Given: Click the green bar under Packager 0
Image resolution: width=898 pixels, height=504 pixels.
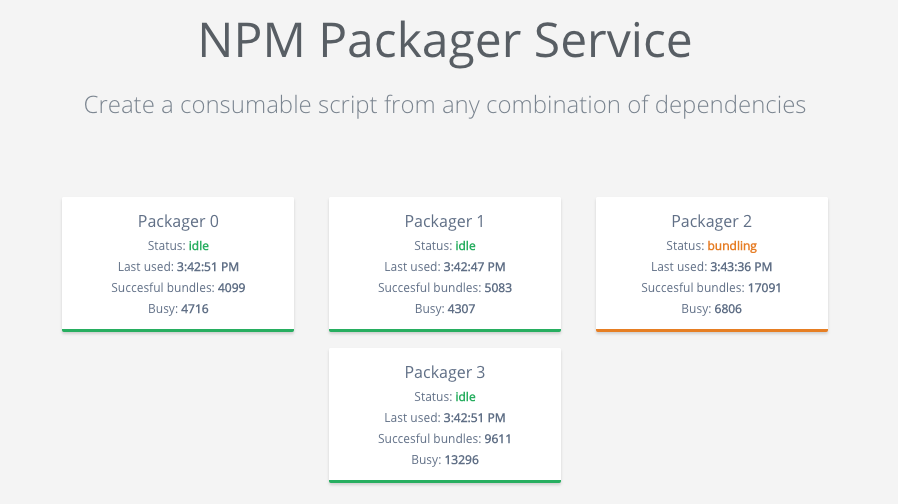Looking at the screenshot, I should coord(178,329).
